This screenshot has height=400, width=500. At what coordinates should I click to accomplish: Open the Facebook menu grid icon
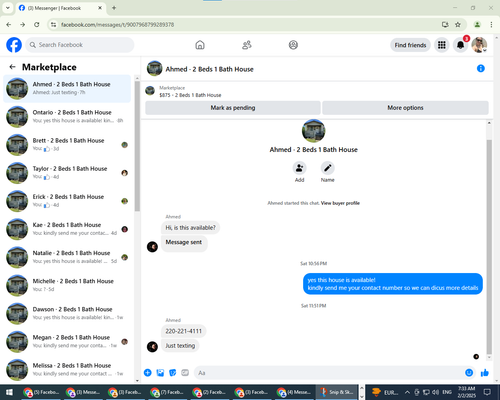(442, 45)
